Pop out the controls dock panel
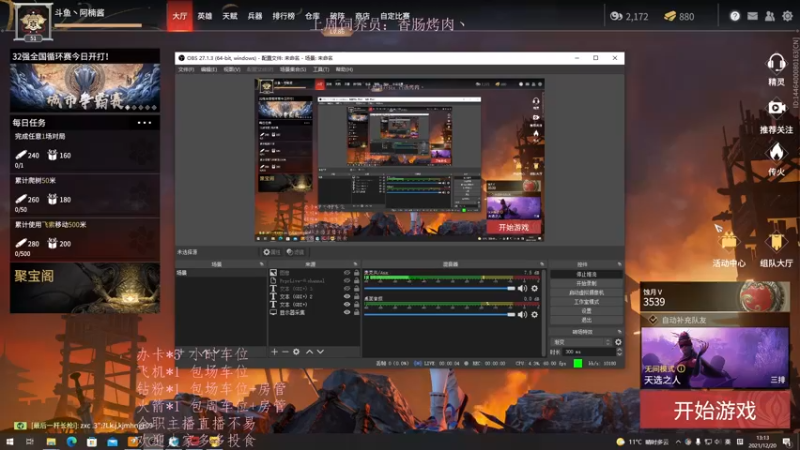The width and height of the screenshot is (800, 450). pos(619,264)
